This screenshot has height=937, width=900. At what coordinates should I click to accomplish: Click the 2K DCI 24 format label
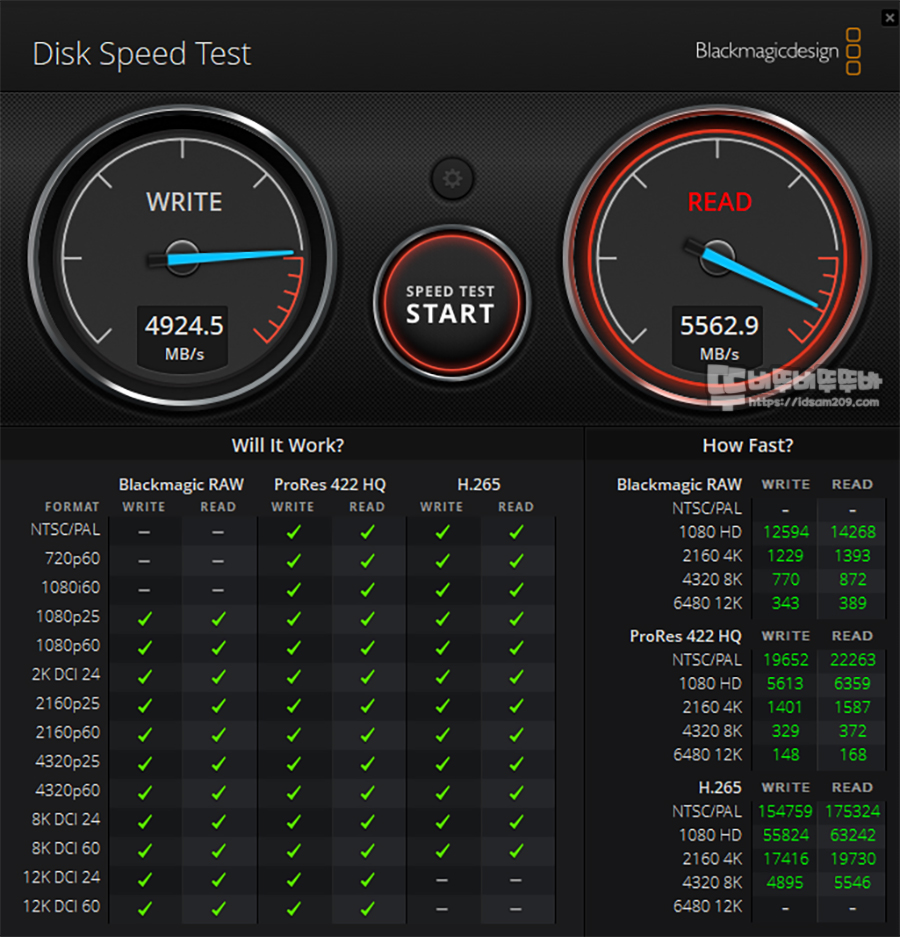click(66, 675)
